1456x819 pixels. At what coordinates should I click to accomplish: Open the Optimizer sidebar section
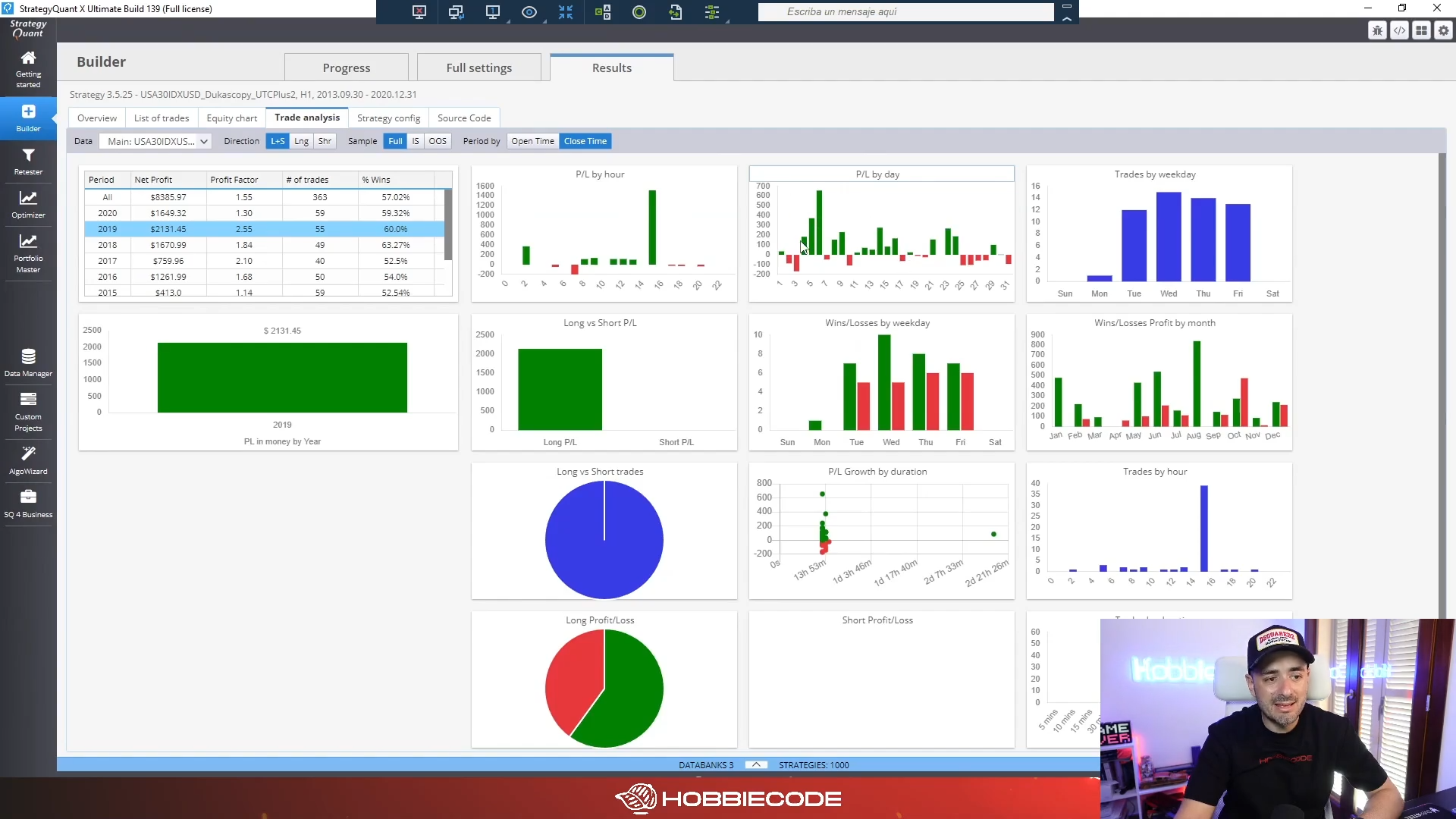tap(28, 205)
